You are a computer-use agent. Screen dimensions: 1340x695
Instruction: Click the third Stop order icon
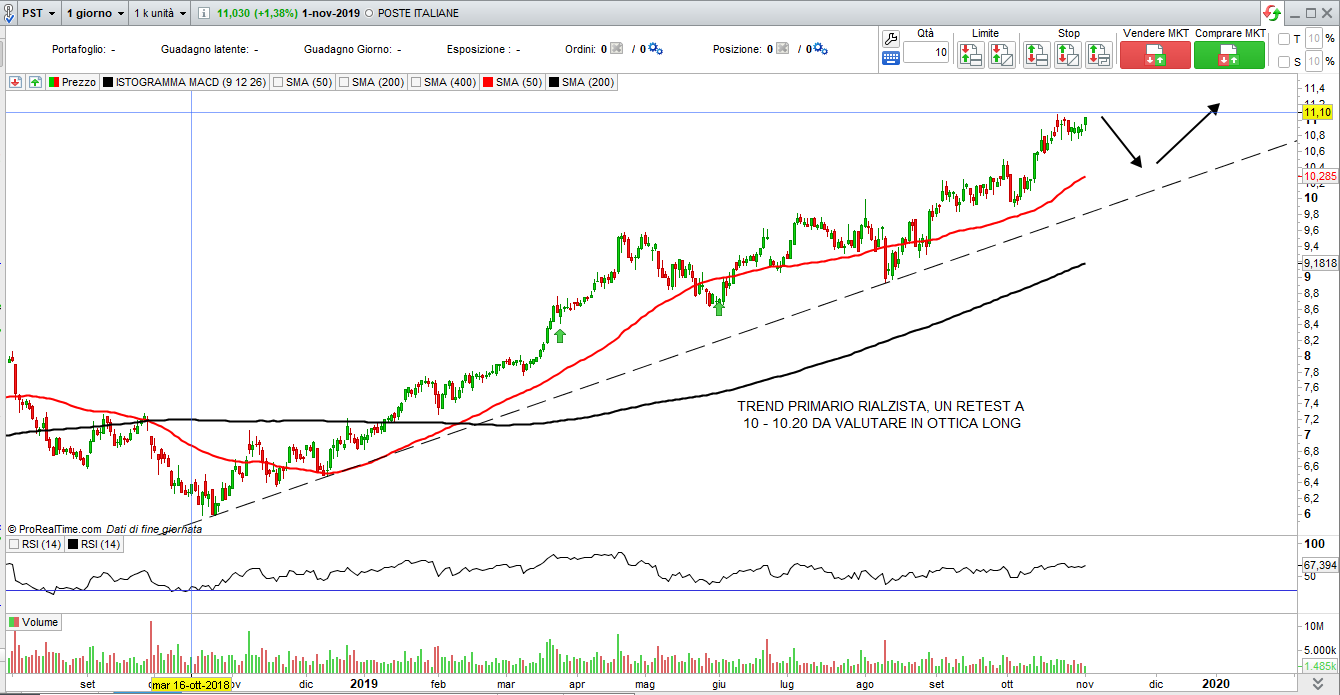(1099, 55)
